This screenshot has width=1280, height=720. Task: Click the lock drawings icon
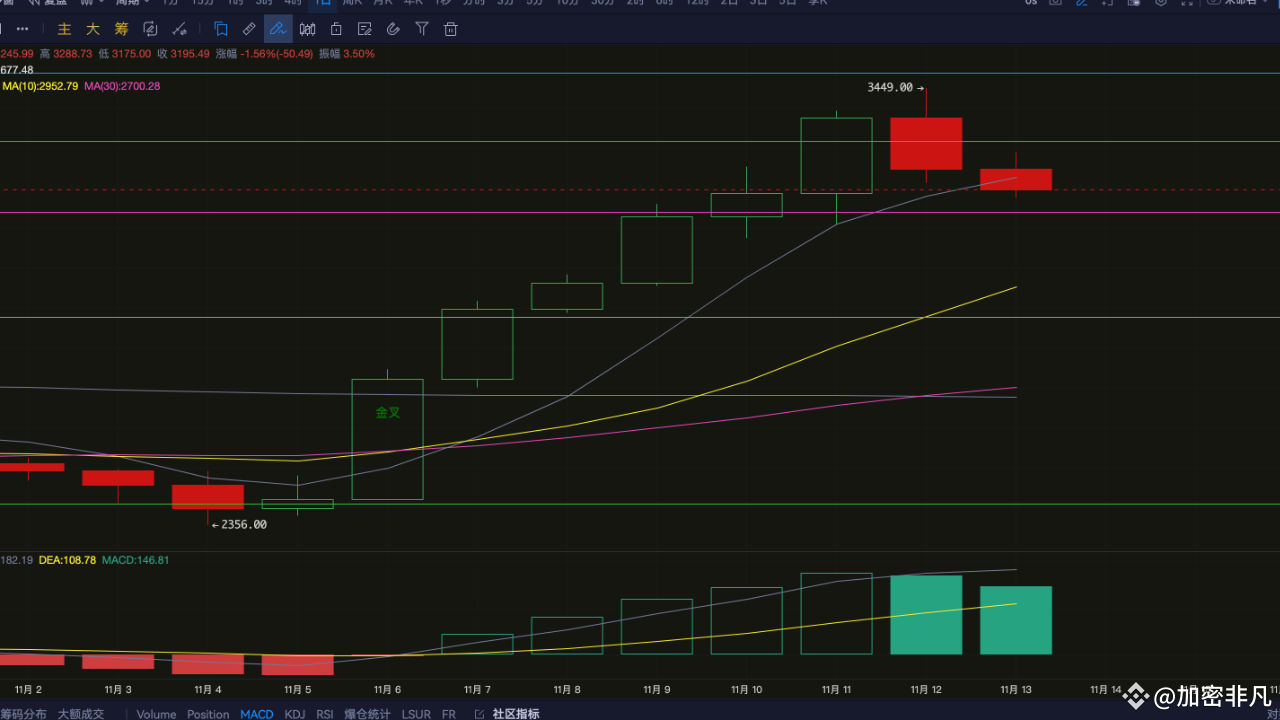tap(335, 29)
